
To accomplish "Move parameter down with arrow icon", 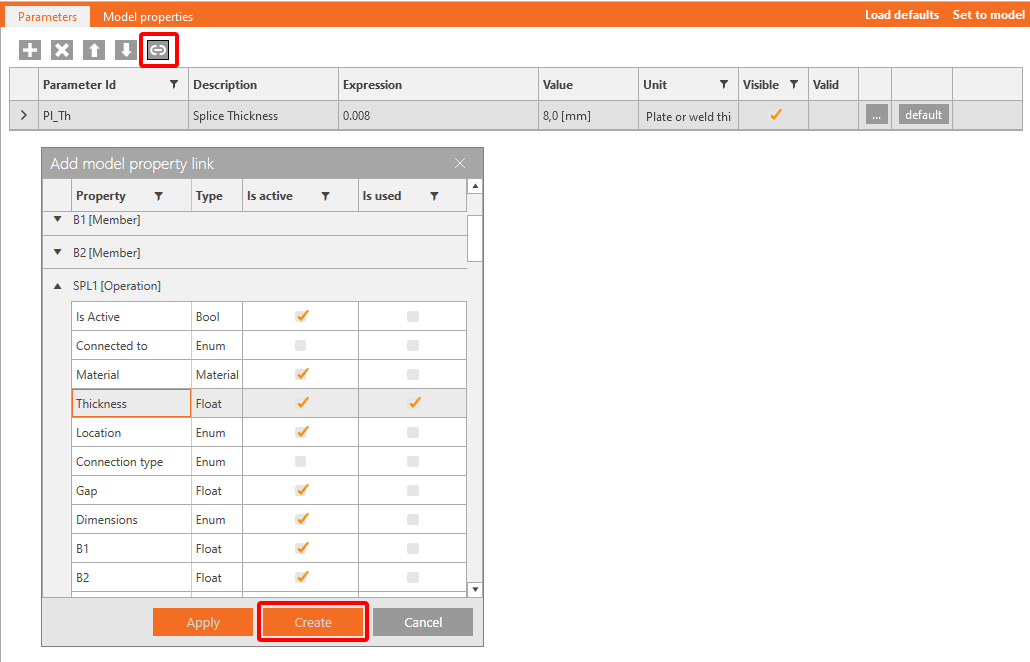I will coord(125,50).
